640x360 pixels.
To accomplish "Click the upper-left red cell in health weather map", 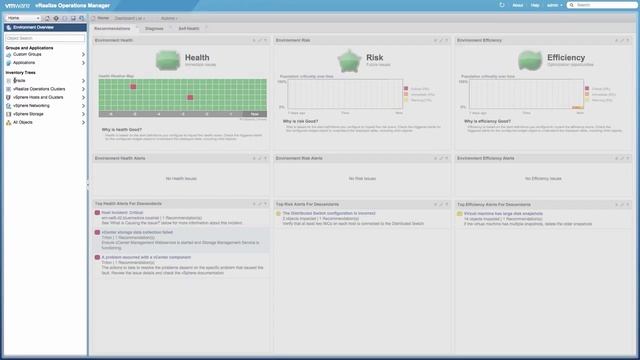I will 133,87.
